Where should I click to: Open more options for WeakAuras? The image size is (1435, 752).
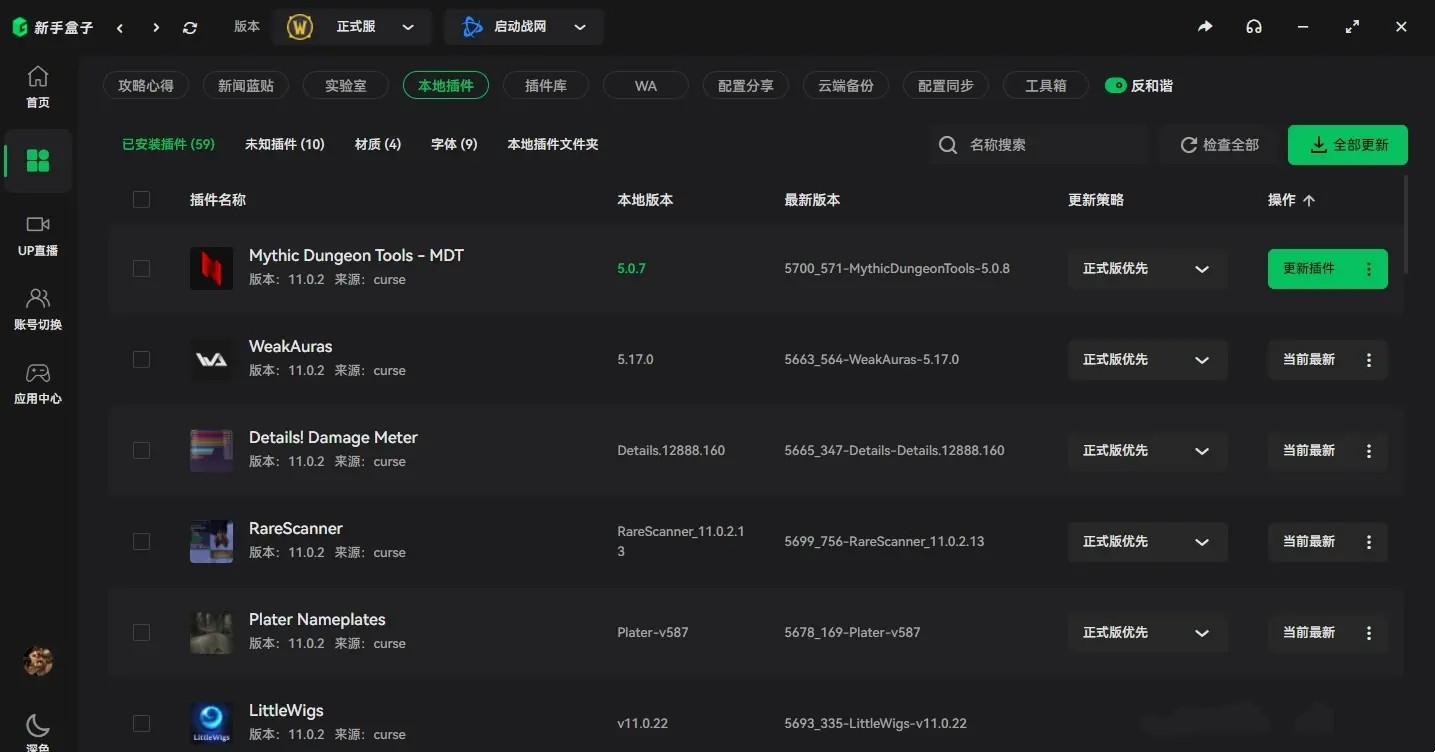[x=1369, y=360]
